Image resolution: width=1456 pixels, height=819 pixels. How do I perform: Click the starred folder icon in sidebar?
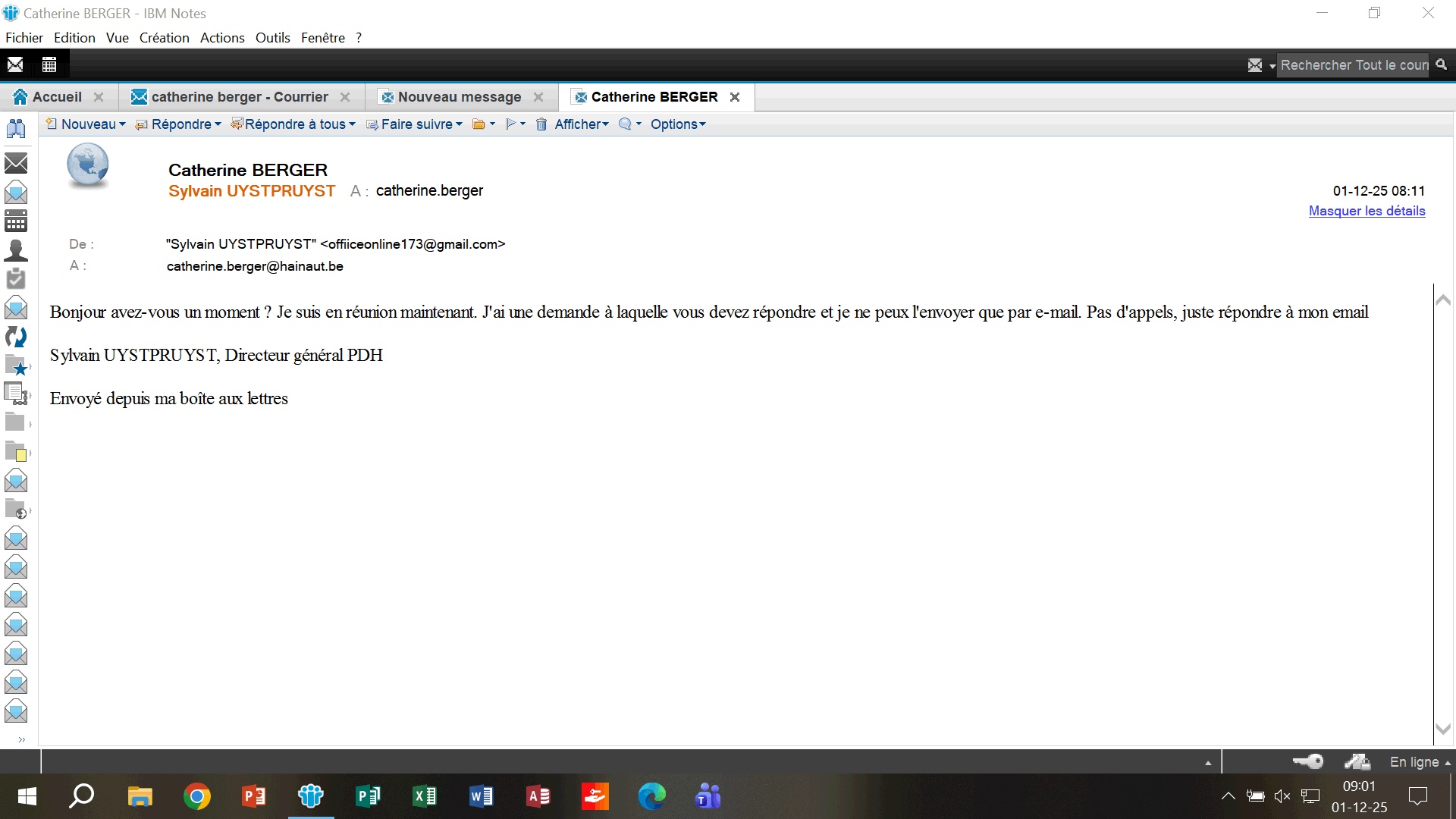(x=16, y=366)
